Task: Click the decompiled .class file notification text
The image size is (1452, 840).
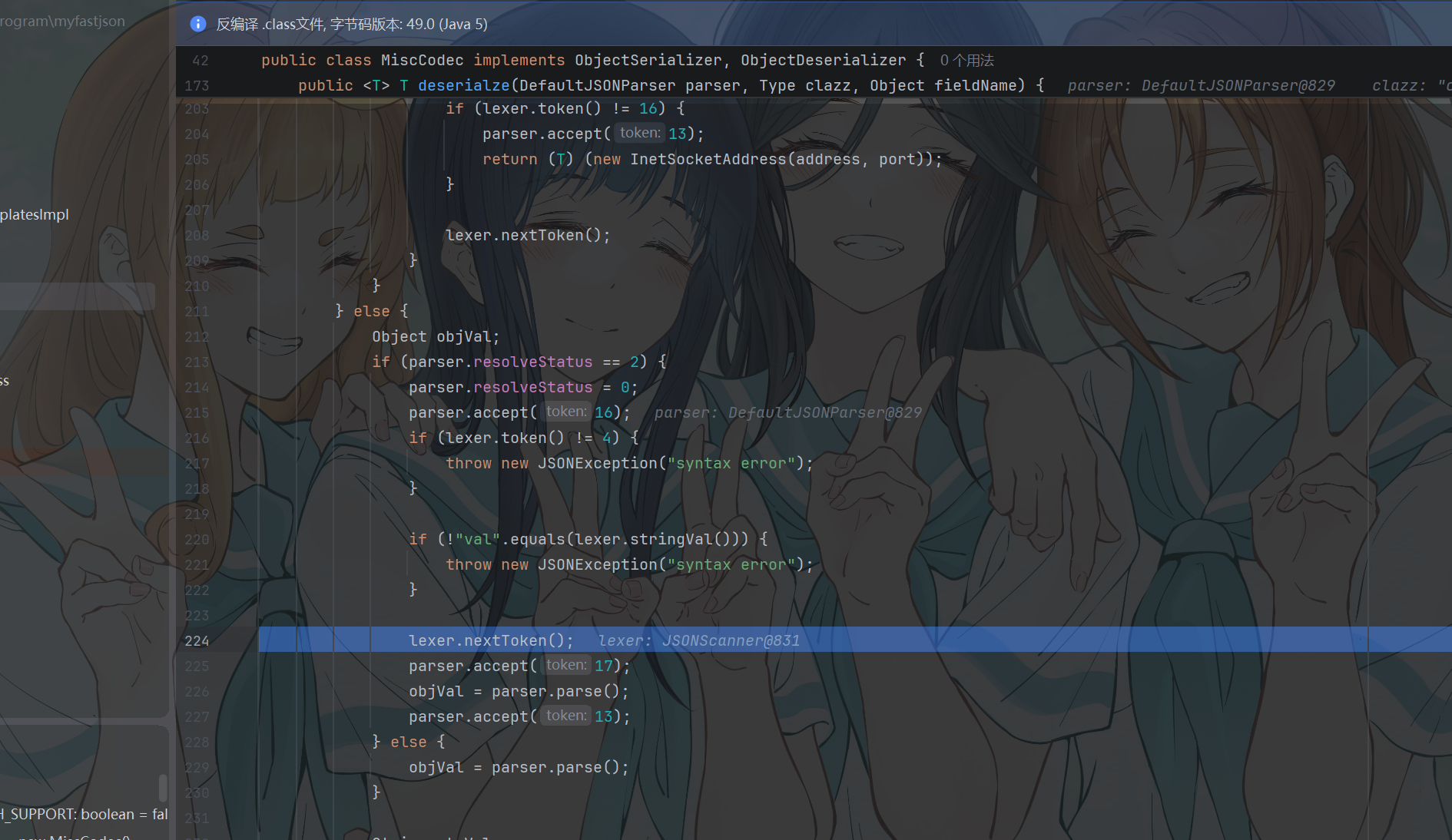Action: [x=352, y=24]
